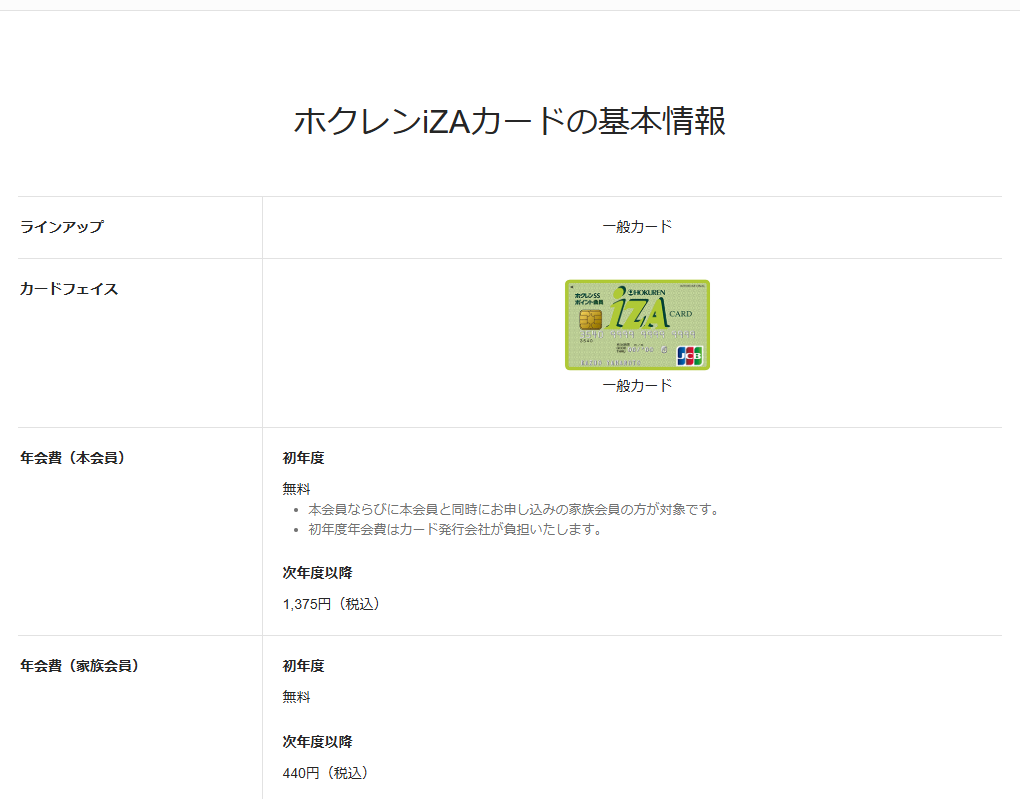Select the heading ホクレンiZAカードの基本情報
Viewport: 1020px width, 799px height.
[509, 122]
